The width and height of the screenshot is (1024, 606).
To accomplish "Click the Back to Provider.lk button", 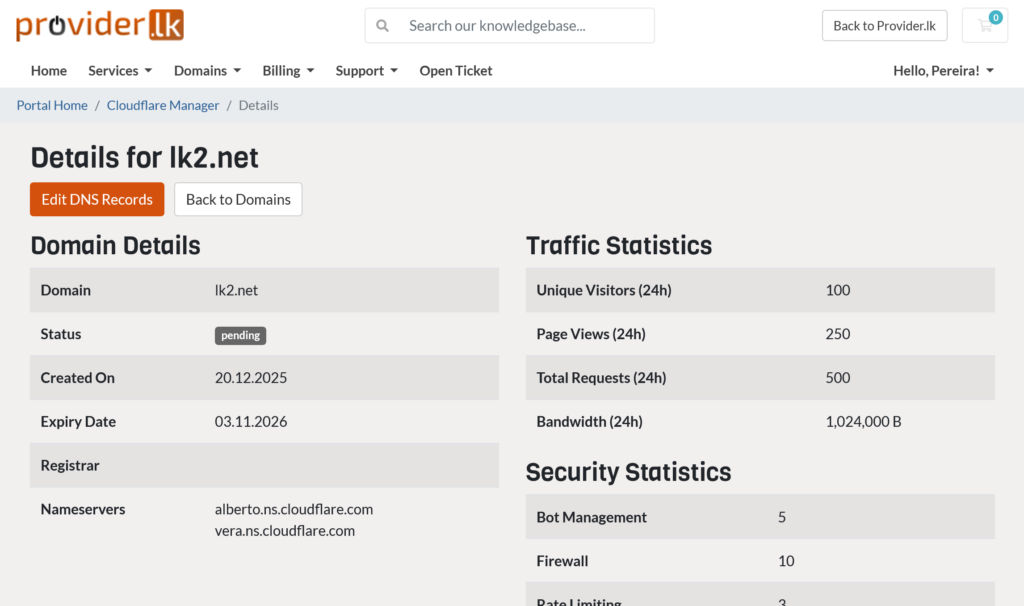I will click(x=884, y=25).
